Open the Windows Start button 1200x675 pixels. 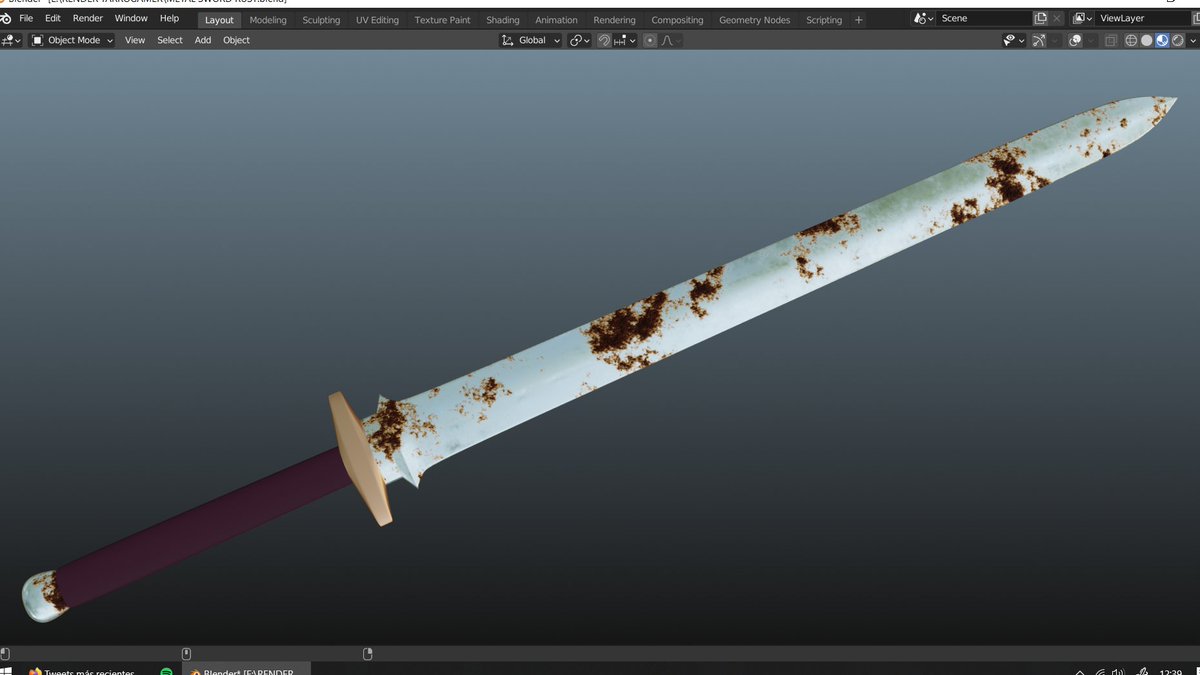tap(5, 671)
